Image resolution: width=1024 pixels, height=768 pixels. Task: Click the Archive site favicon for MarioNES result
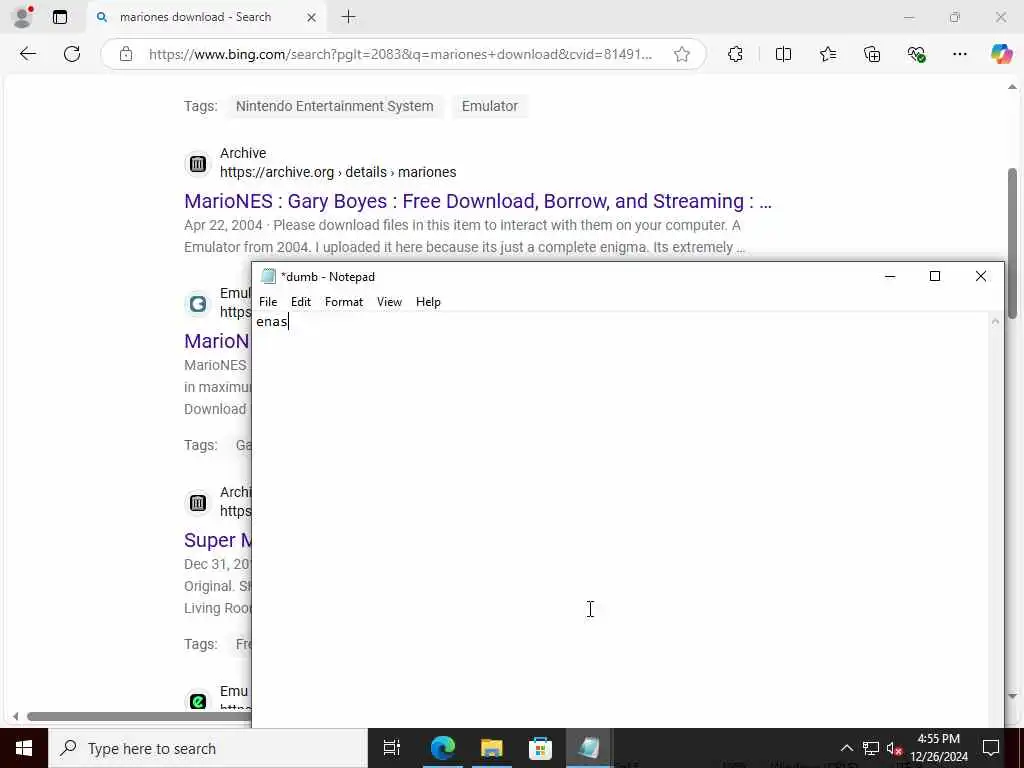pyautogui.click(x=198, y=164)
